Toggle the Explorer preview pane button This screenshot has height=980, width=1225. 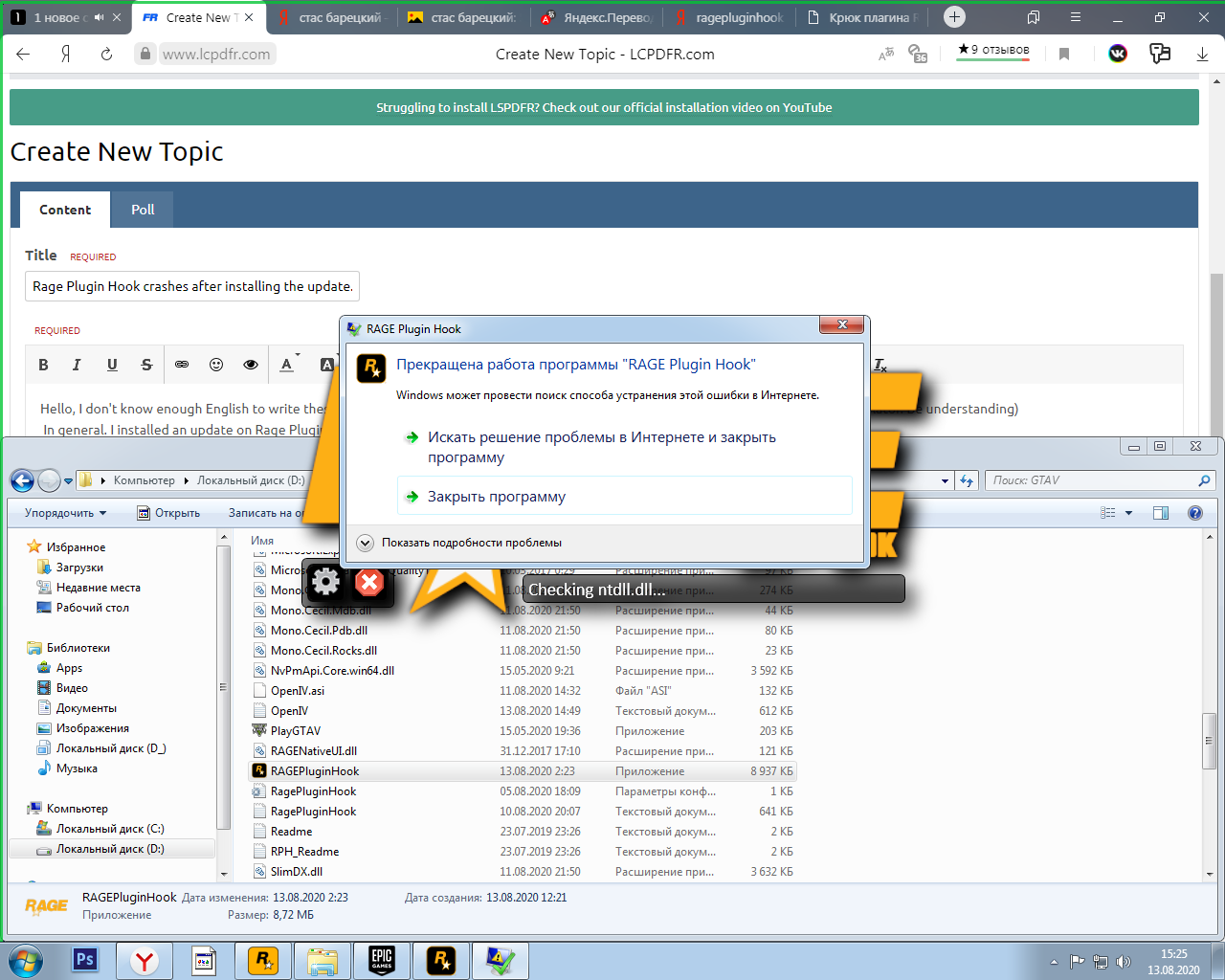pyautogui.click(x=1161, y=513)
